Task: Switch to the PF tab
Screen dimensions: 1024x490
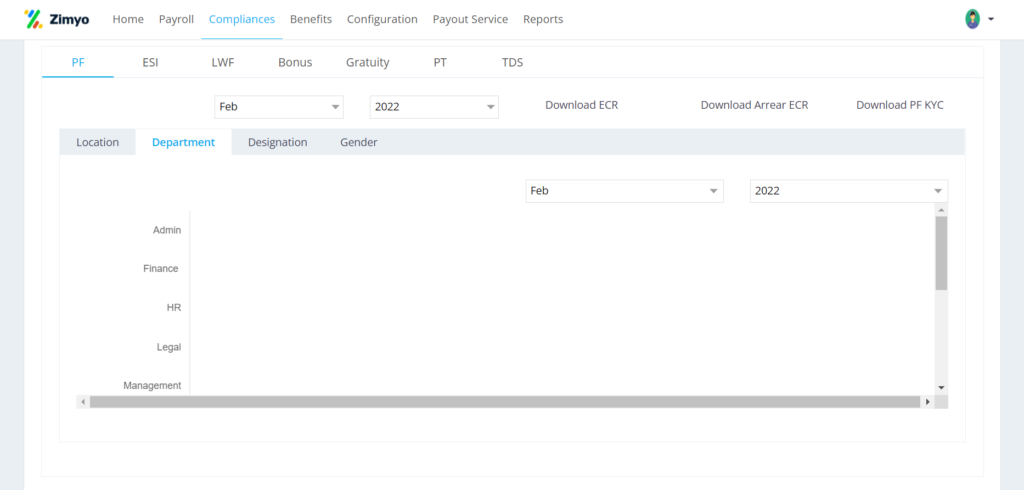Action: pyautogui.click(x=78, y=63)
